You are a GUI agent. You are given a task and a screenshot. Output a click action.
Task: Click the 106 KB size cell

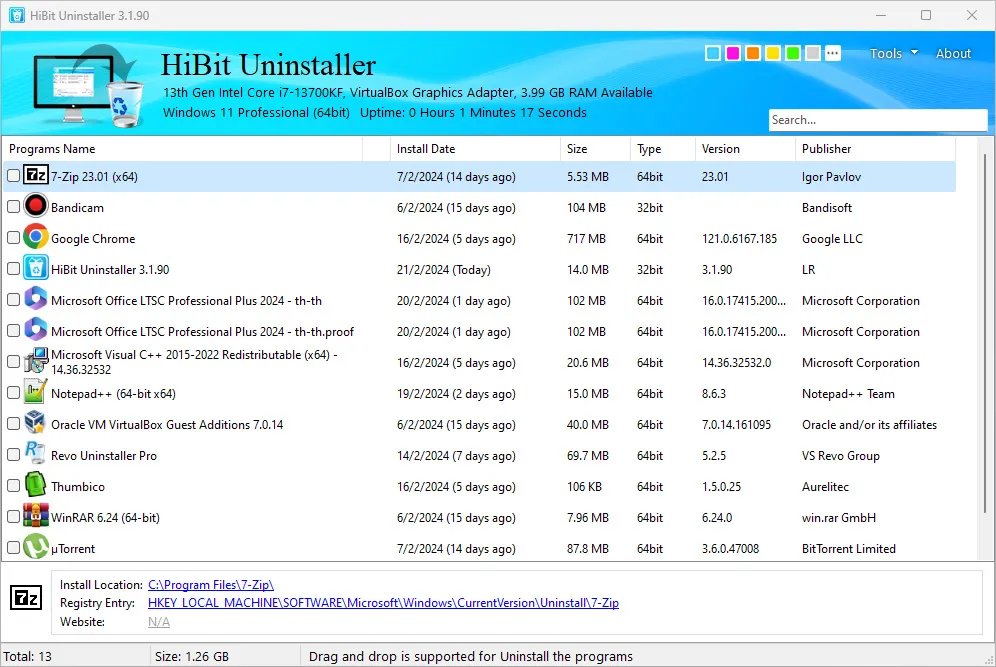click(584, 487)
